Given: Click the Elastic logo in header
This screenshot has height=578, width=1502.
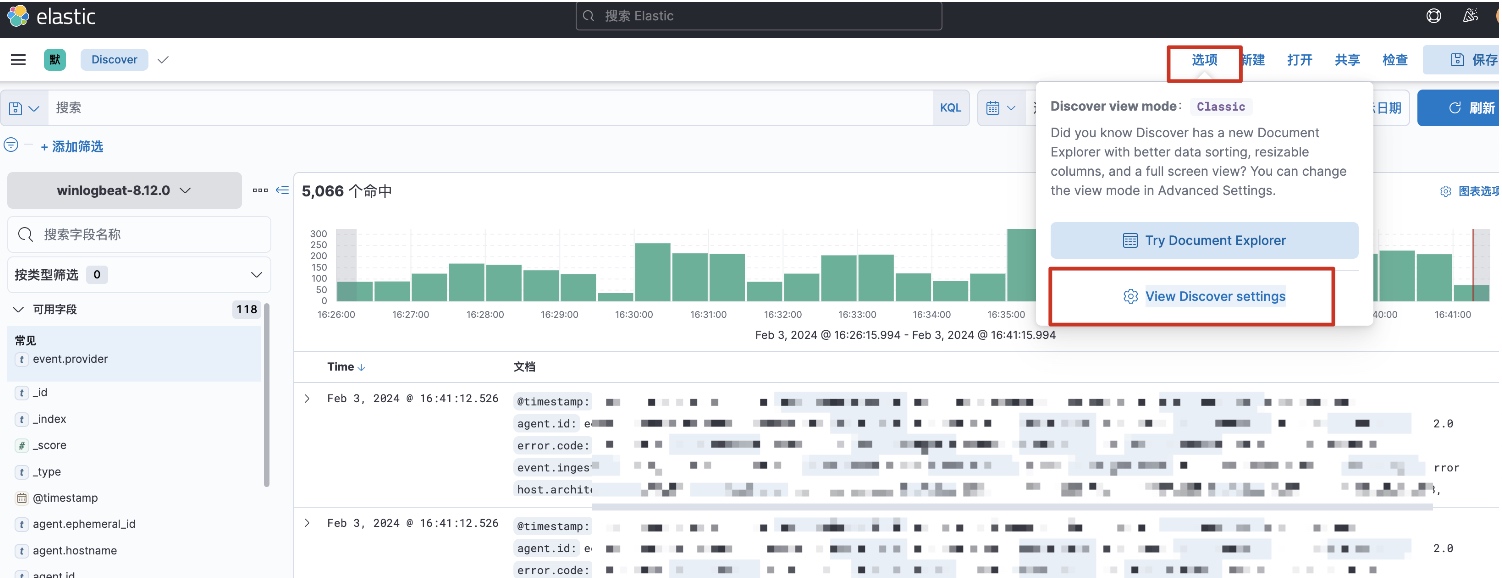Looking at the screenshot, I should (18, 16).
